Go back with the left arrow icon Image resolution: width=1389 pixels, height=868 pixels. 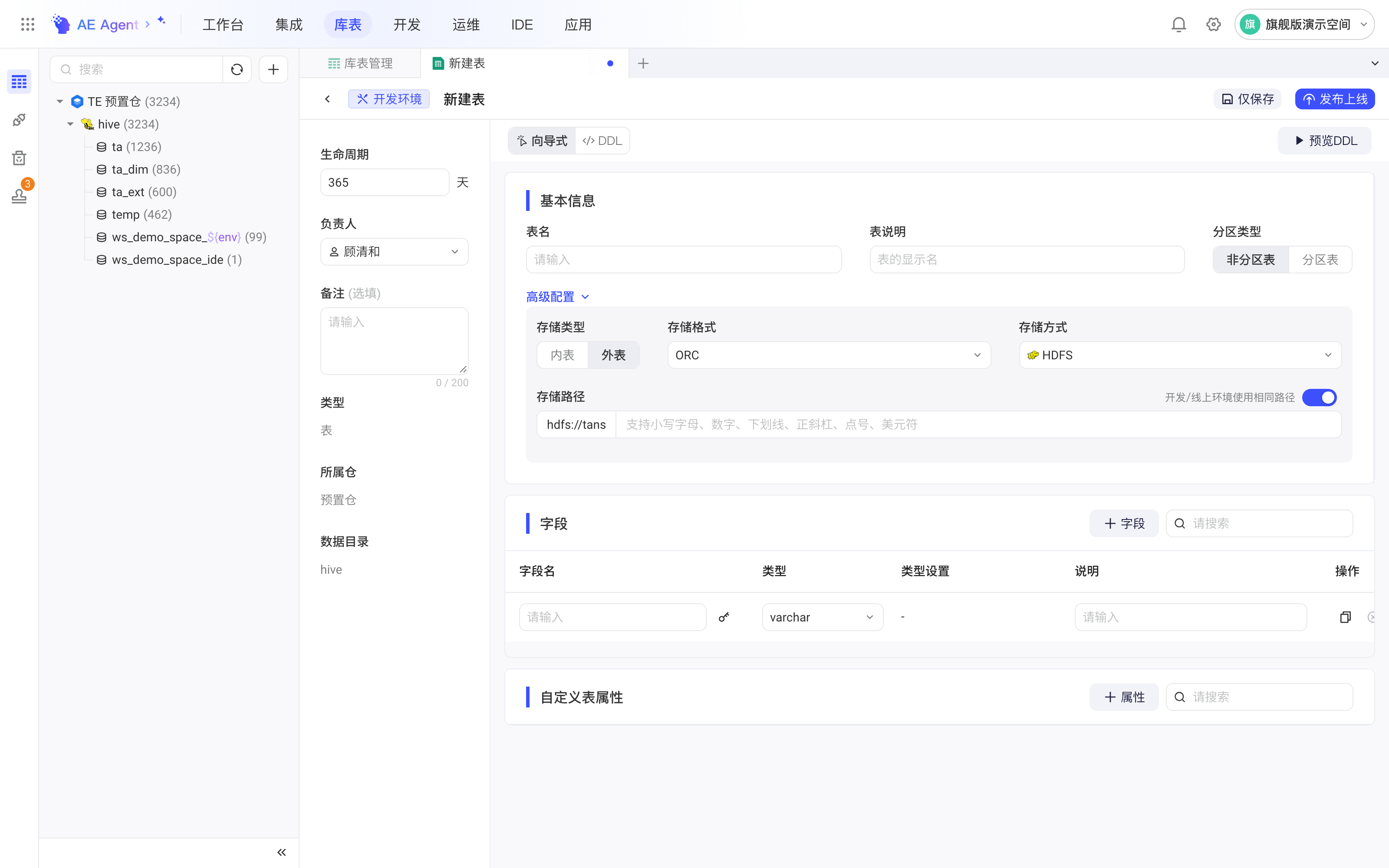point(327,99)
